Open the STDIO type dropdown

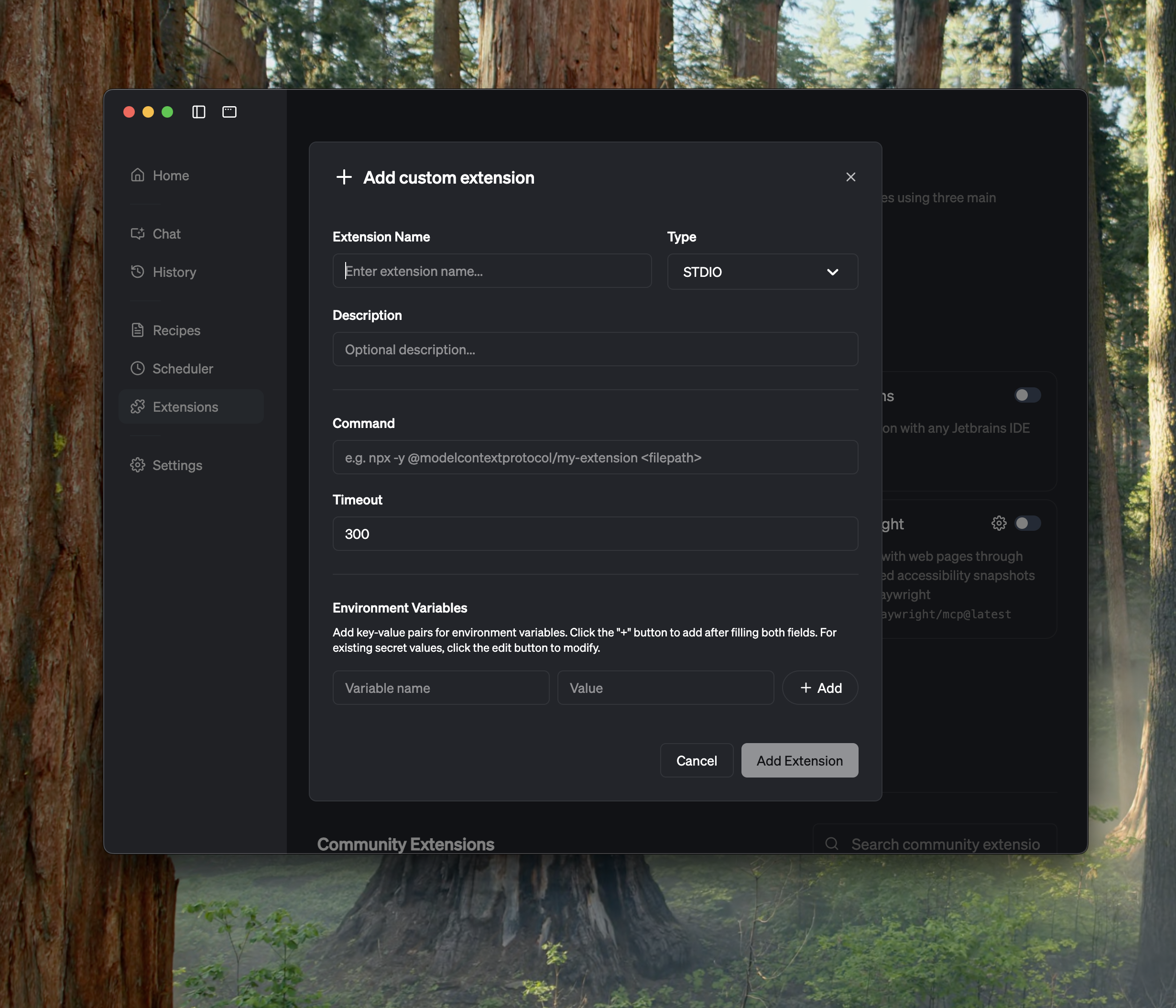762,272
